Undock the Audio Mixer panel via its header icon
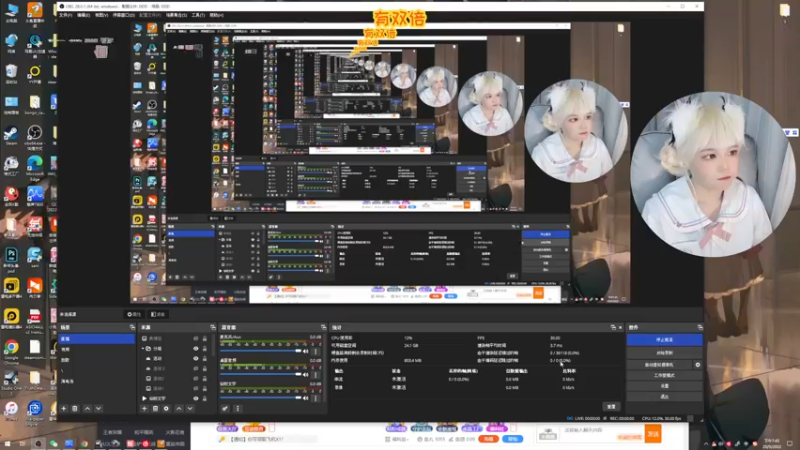The height and width of the screenshot is (450, 800). (x=323, y=327)
